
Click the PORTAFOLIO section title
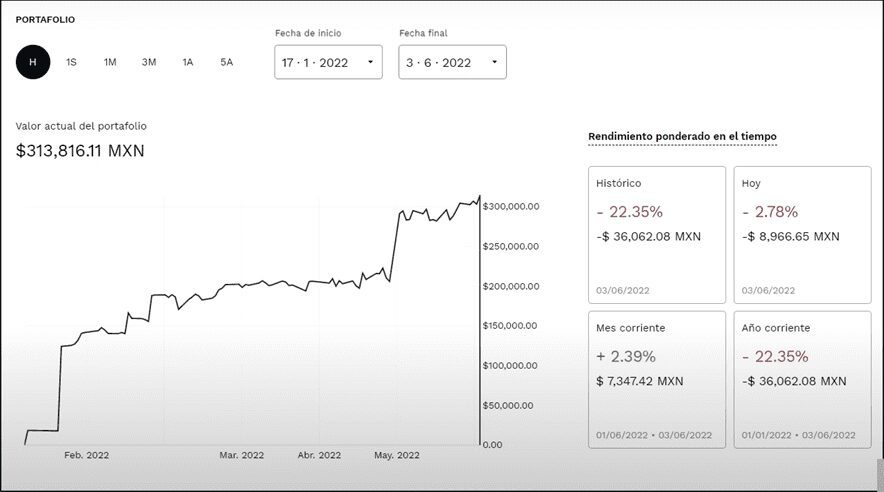(x=45, y=19)
